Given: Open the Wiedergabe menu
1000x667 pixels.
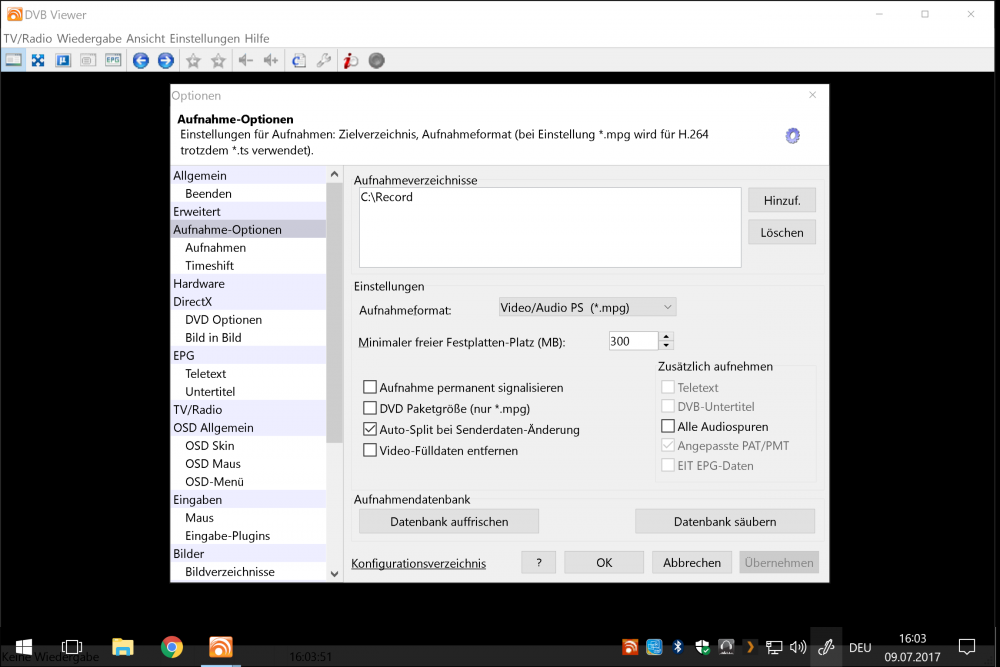Looking at the screenshot, I should 90,38.
